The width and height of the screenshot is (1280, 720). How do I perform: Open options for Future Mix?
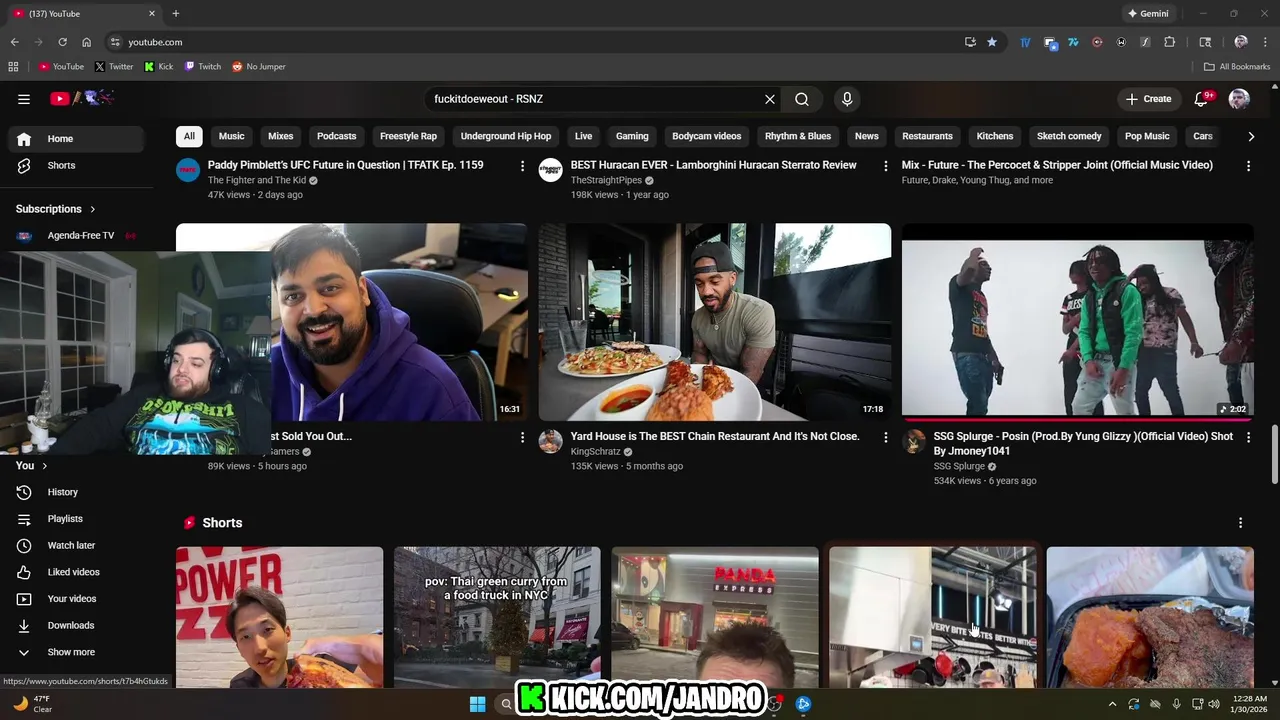click(1248, 166)
